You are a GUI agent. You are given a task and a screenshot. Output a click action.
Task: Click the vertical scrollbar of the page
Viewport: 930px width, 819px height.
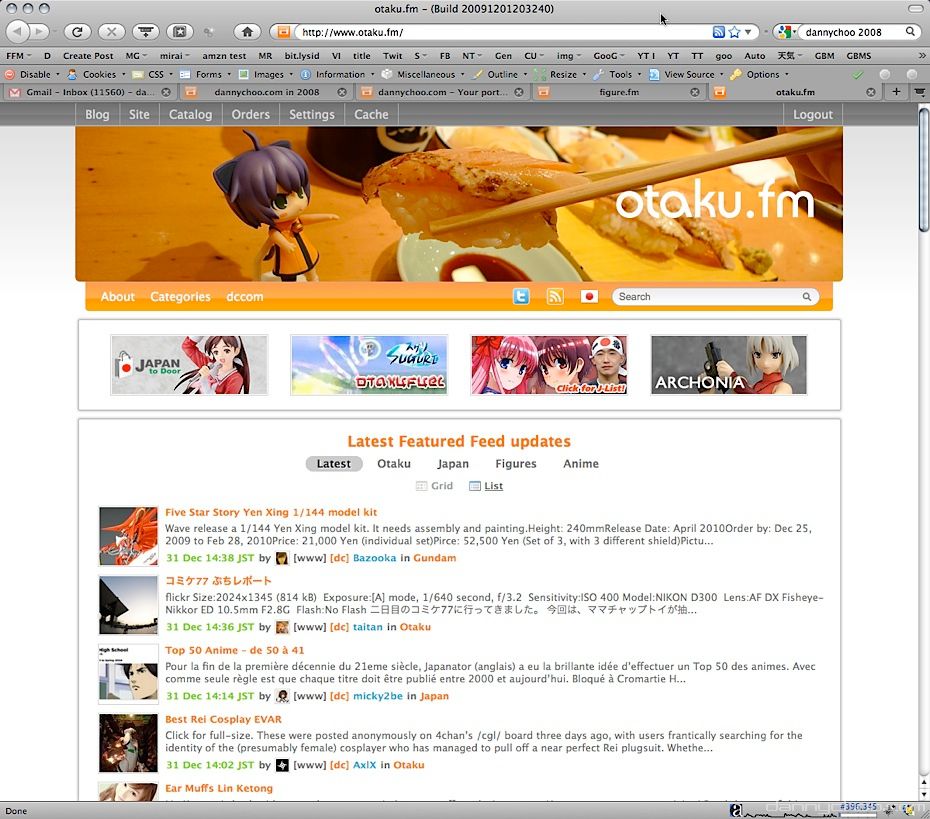coord(922,450)
